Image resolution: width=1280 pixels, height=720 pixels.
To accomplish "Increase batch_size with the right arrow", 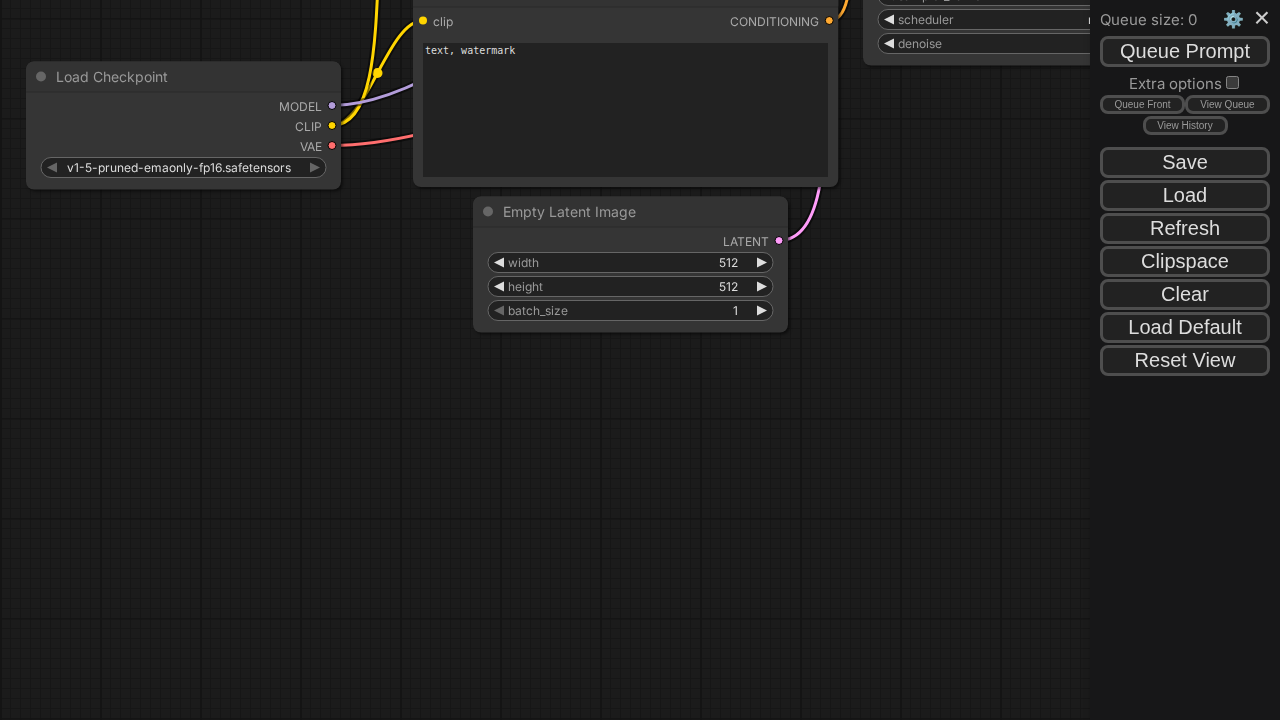I will point(761,311).
